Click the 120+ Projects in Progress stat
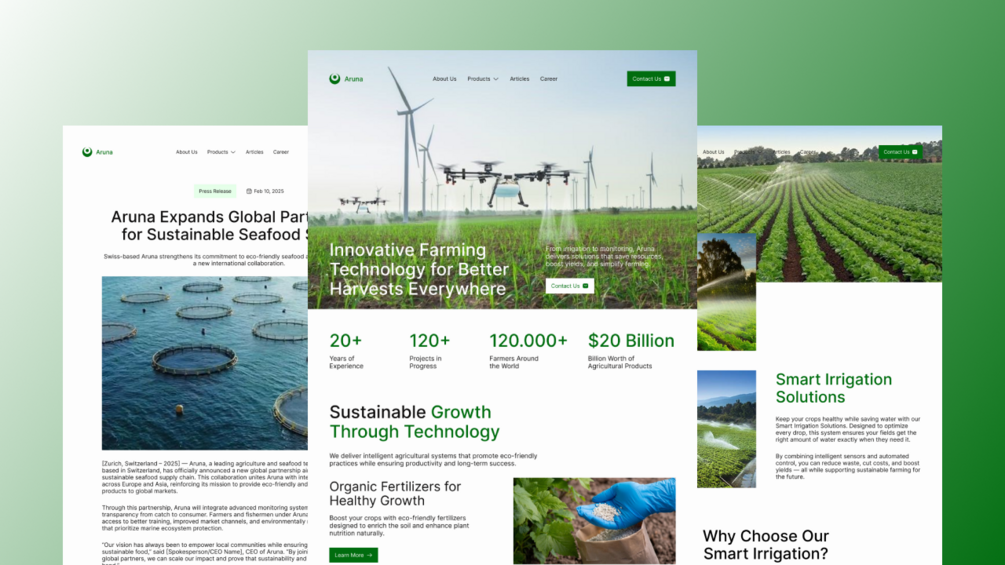The height and width of the screenshot is (565, 1005). pos(429,350)
